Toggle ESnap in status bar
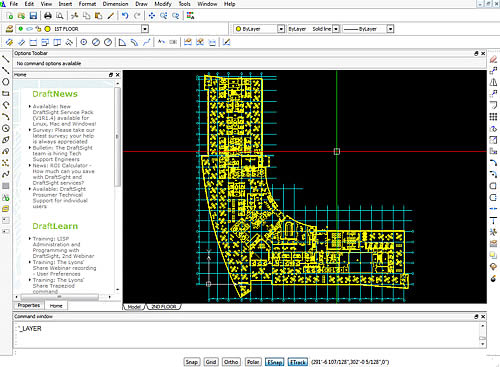Image resolution: width=500 pixels, height=367 pixels. (275, 362)
